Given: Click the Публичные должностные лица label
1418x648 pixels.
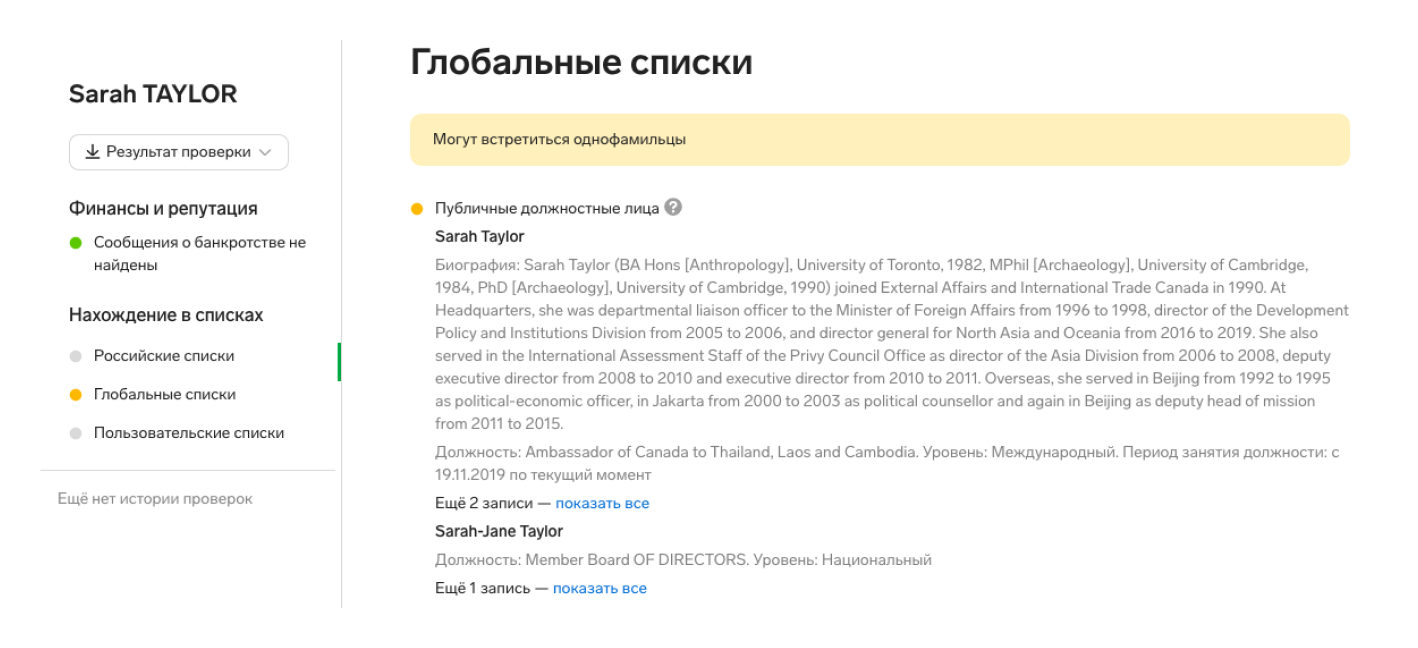Looking at the screenshot, I should click(546, 208).
